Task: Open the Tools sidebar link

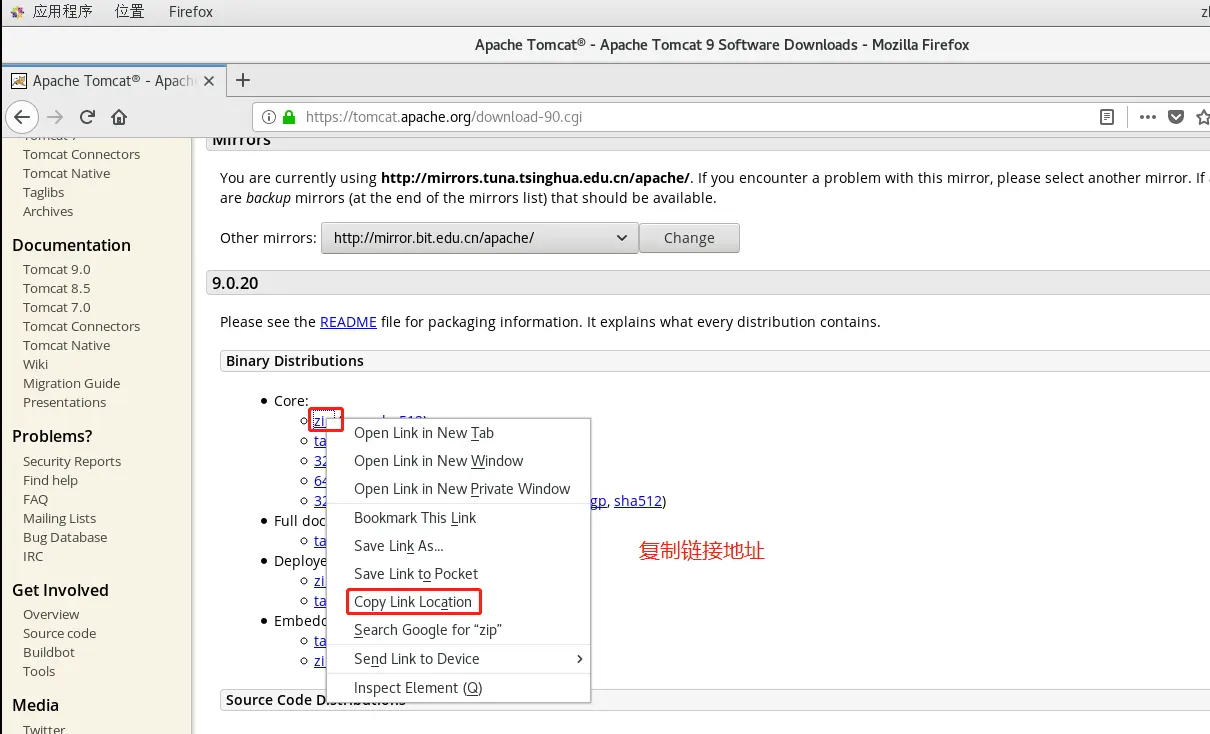Action: point(39,671)
